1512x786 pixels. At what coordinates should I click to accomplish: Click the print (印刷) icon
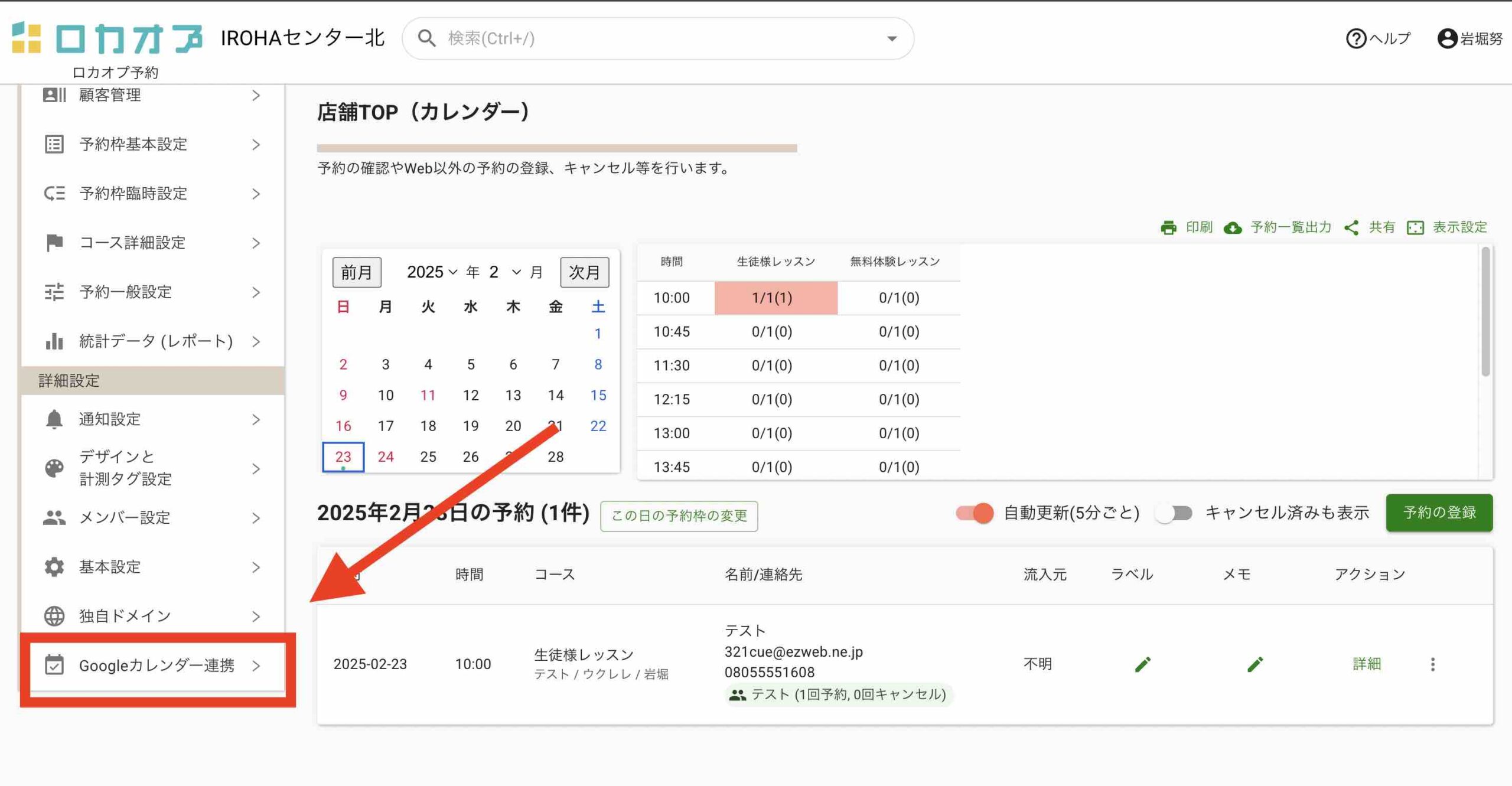[1168, 227]
